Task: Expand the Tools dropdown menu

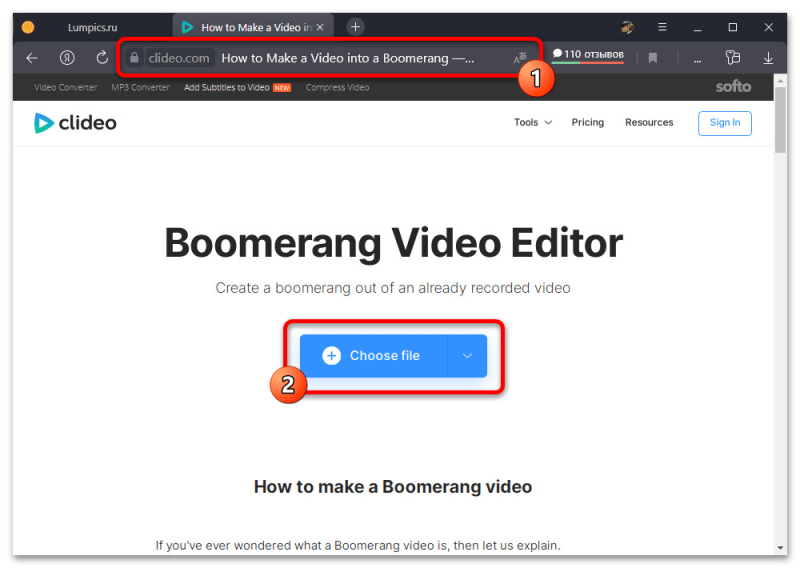Action: coord(533,122)
